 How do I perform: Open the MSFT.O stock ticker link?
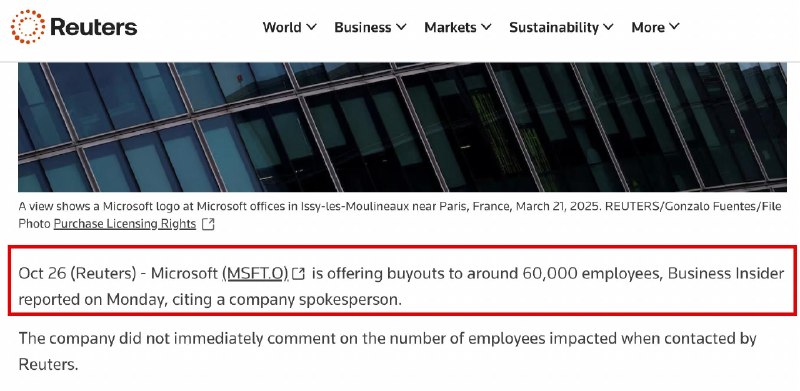pos(256,274)
